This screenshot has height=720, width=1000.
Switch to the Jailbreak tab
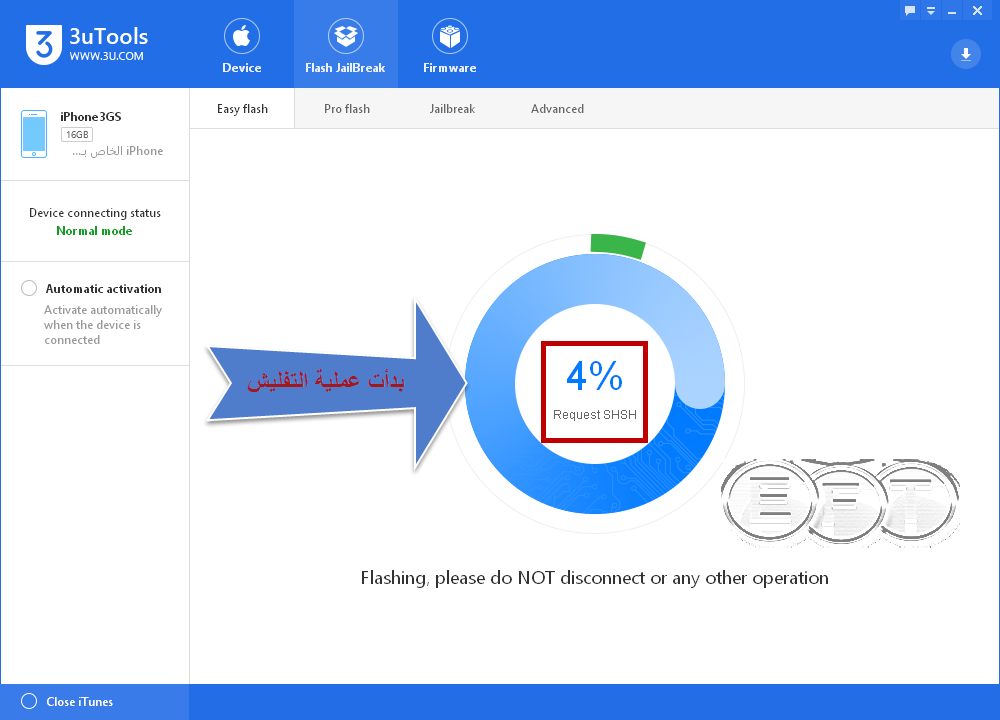[x=452, y=109]
